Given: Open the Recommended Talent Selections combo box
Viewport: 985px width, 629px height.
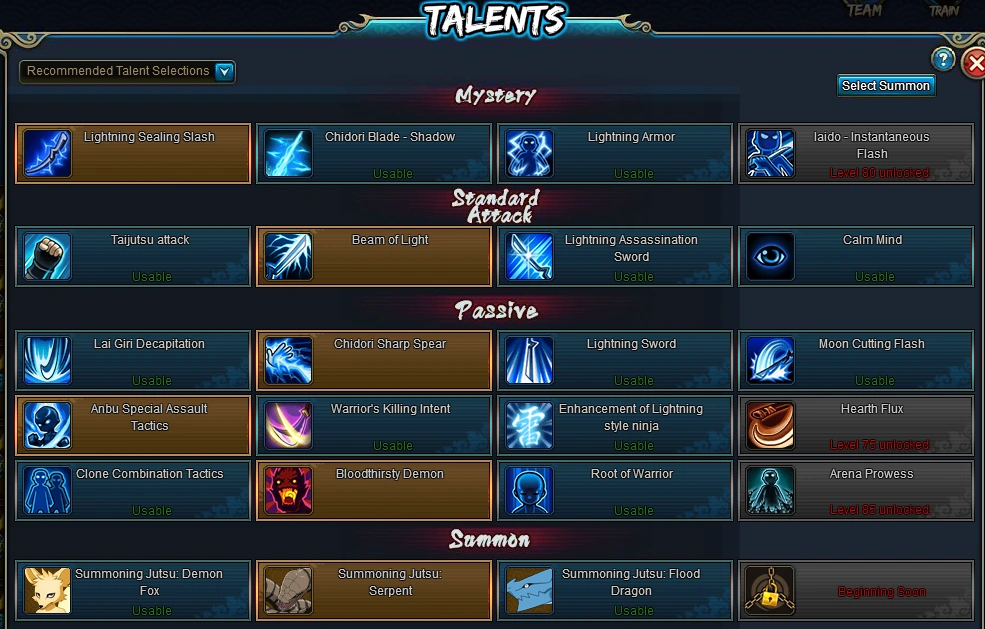Looking at the screenshot, I should 128,72.
